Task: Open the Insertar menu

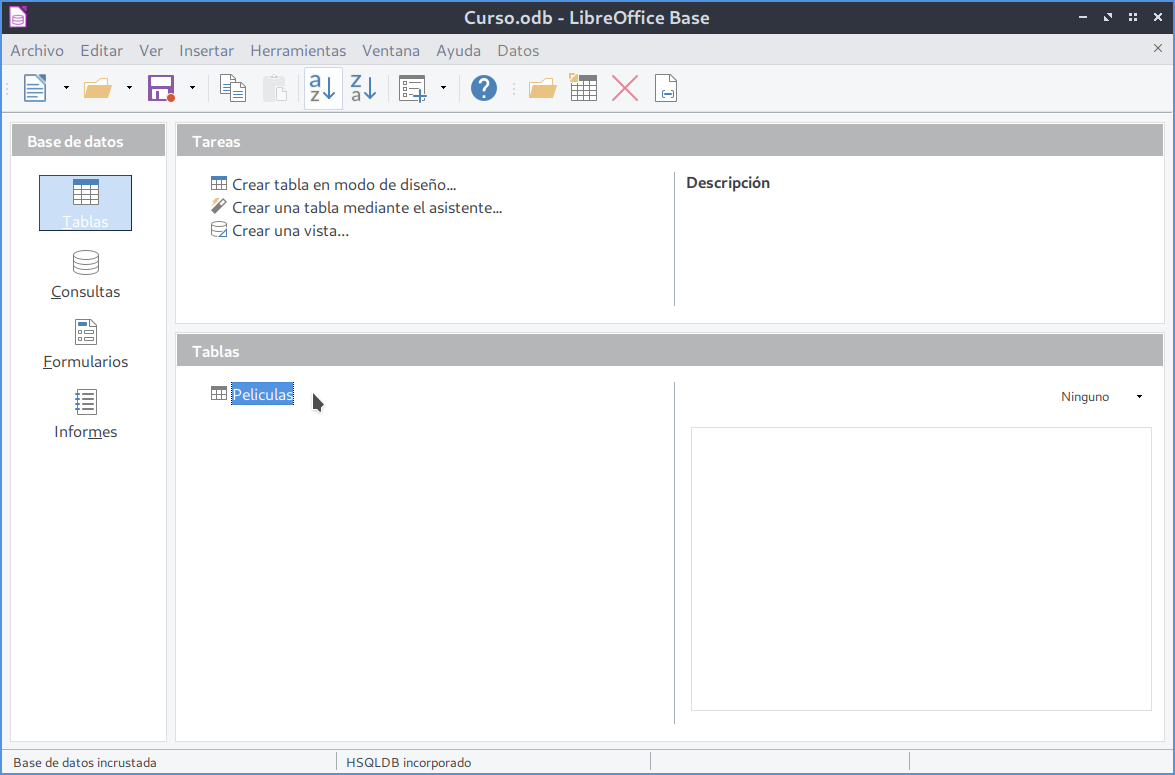Action: (x=206, y=50)
